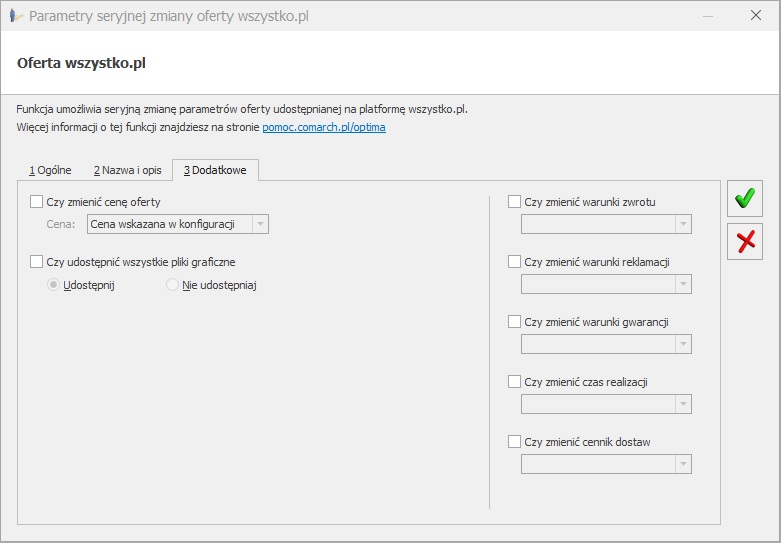Choose the 'Nie udostępniaj' radio option
The image size is (781, 543).
[172, 285]
